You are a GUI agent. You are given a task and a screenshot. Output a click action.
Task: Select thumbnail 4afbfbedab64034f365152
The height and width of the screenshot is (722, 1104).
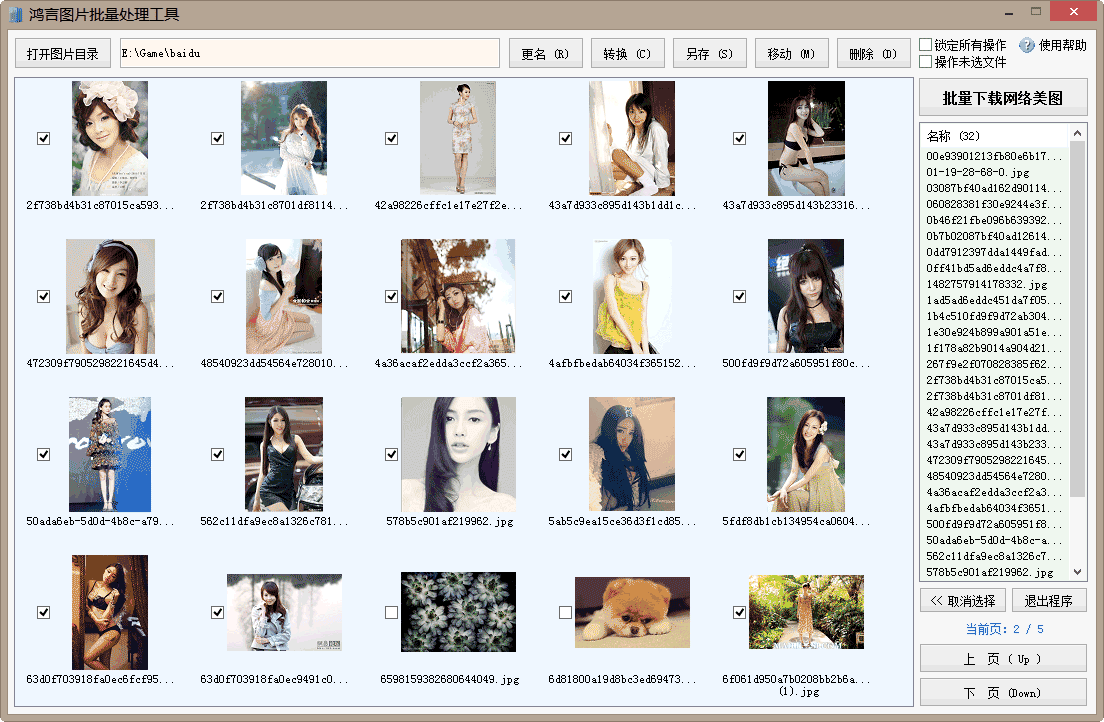(632, 297)
